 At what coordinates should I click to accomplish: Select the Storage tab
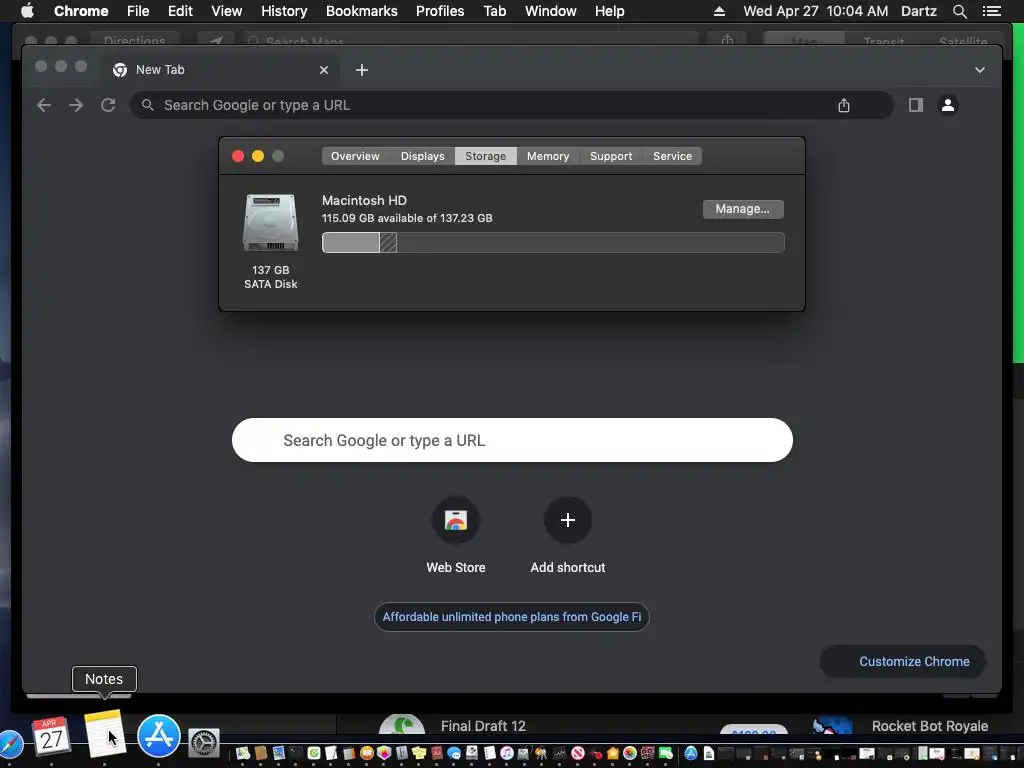point(485,156)
